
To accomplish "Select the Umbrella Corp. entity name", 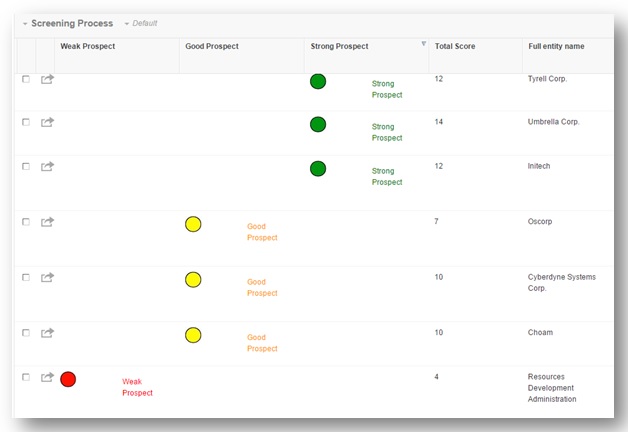I will [x=554, y=122].
